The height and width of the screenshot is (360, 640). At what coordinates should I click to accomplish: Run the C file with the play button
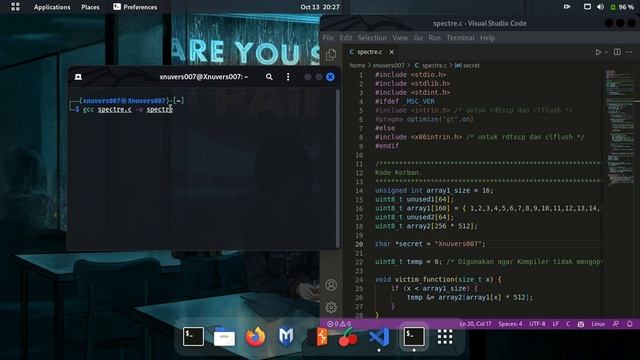(598, 52)
